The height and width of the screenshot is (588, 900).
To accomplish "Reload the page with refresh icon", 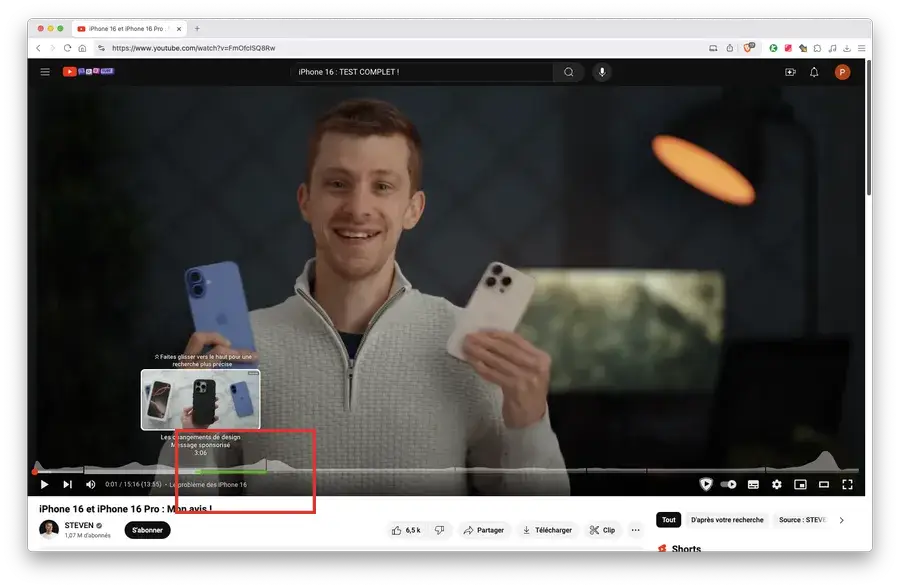I will pos(67,48).
